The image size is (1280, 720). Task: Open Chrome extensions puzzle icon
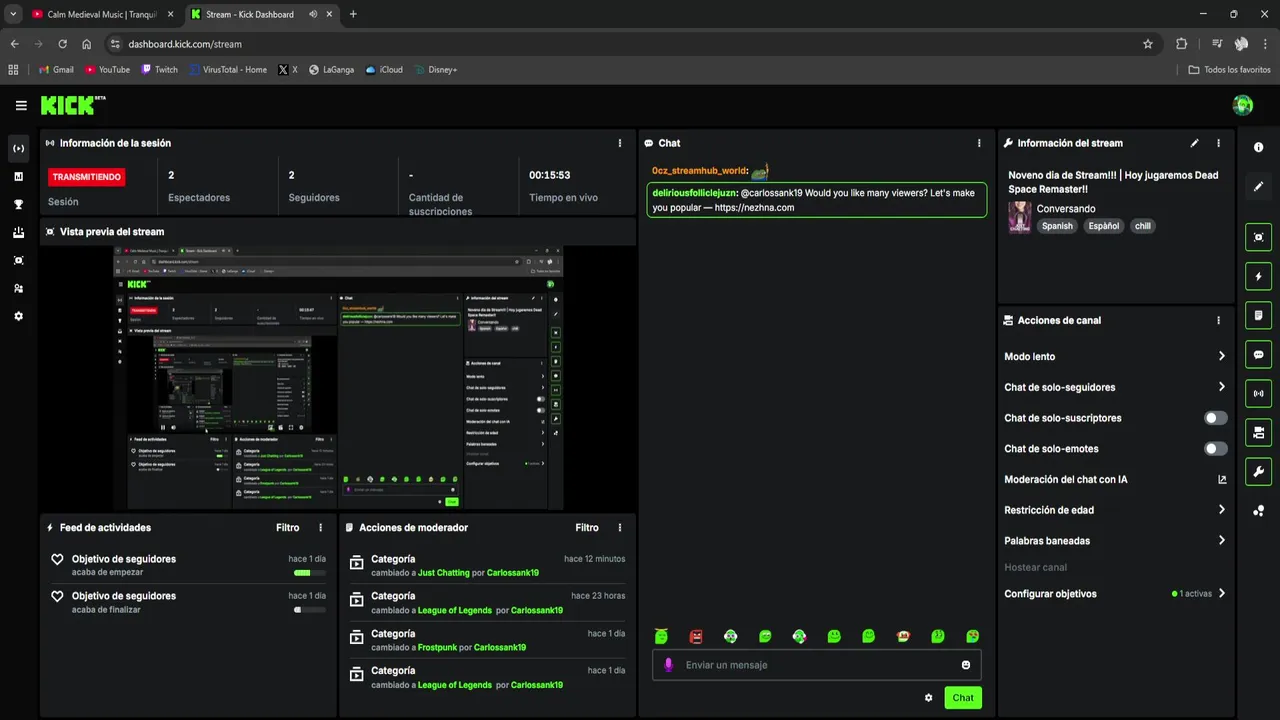[x=1181, y=44]
